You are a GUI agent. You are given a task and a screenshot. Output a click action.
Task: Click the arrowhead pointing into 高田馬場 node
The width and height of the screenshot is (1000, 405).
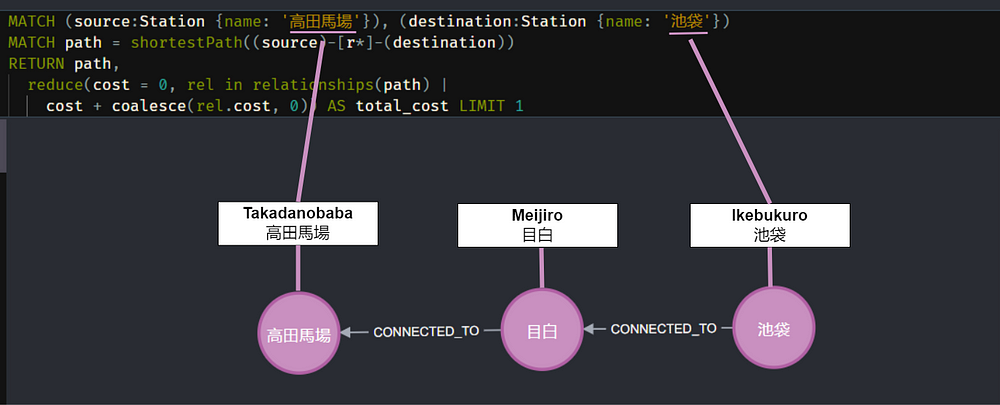point(346,332)
